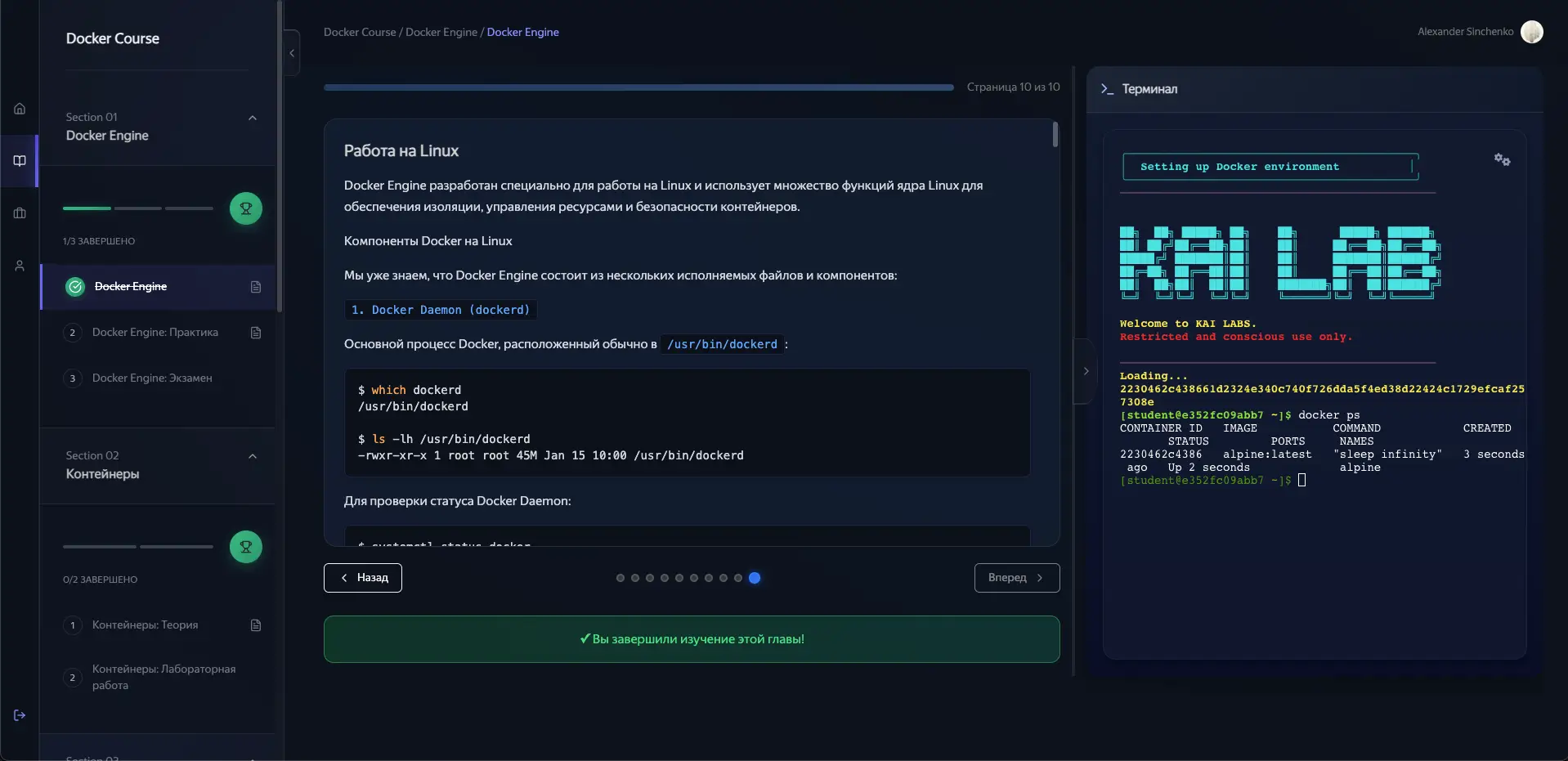Click the green checkmark on Docker Engine chapter

pos(74,287)
